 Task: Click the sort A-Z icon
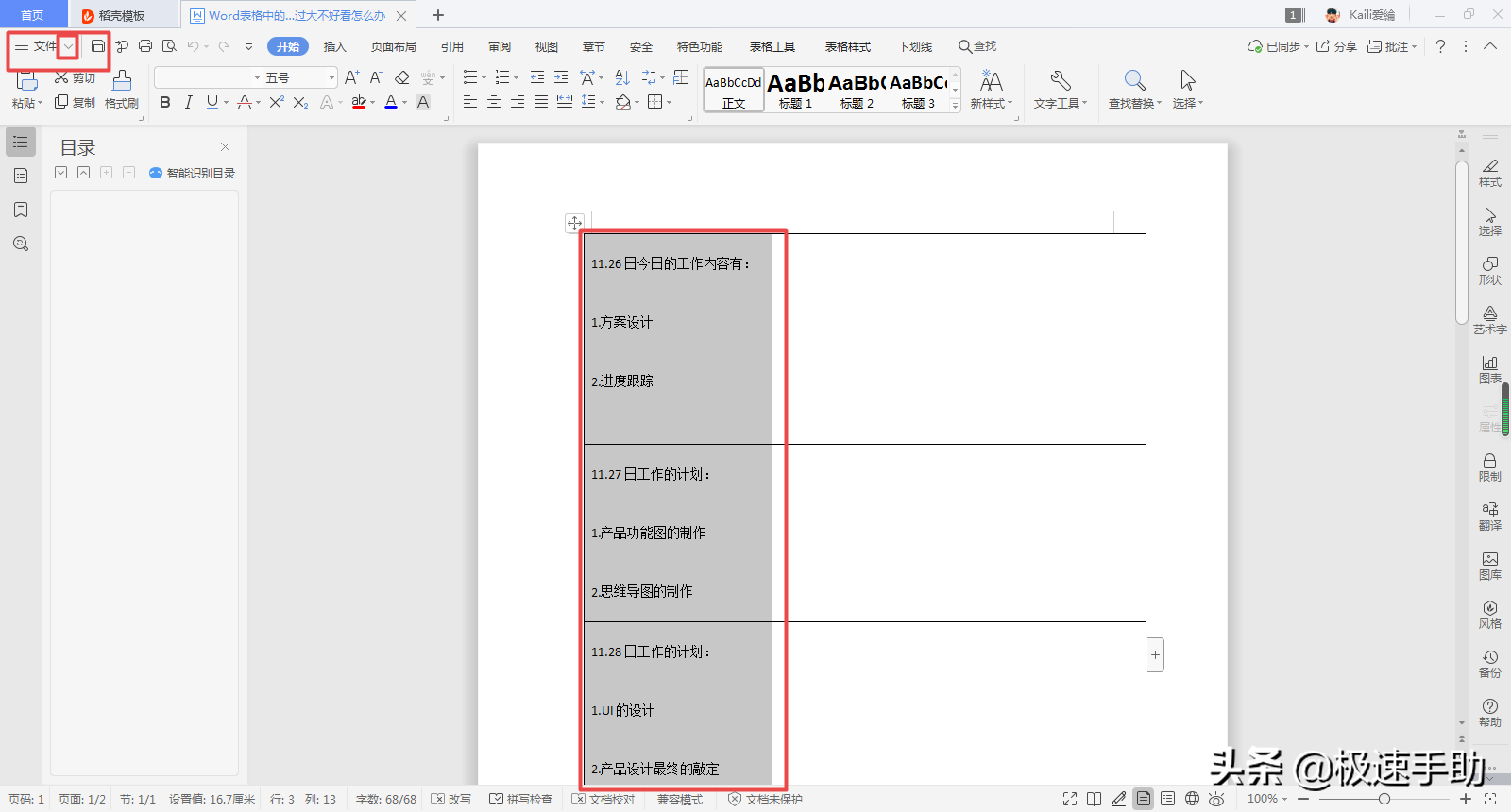[622, 77]
